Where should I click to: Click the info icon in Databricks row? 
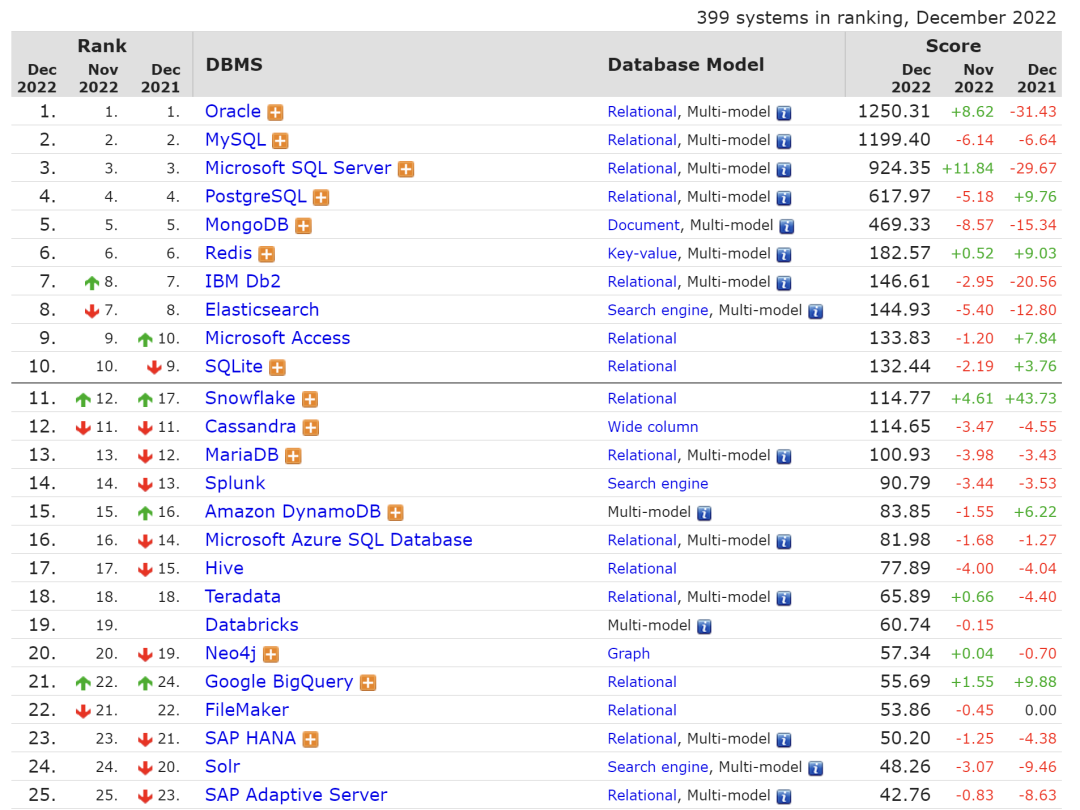(704, 626)
